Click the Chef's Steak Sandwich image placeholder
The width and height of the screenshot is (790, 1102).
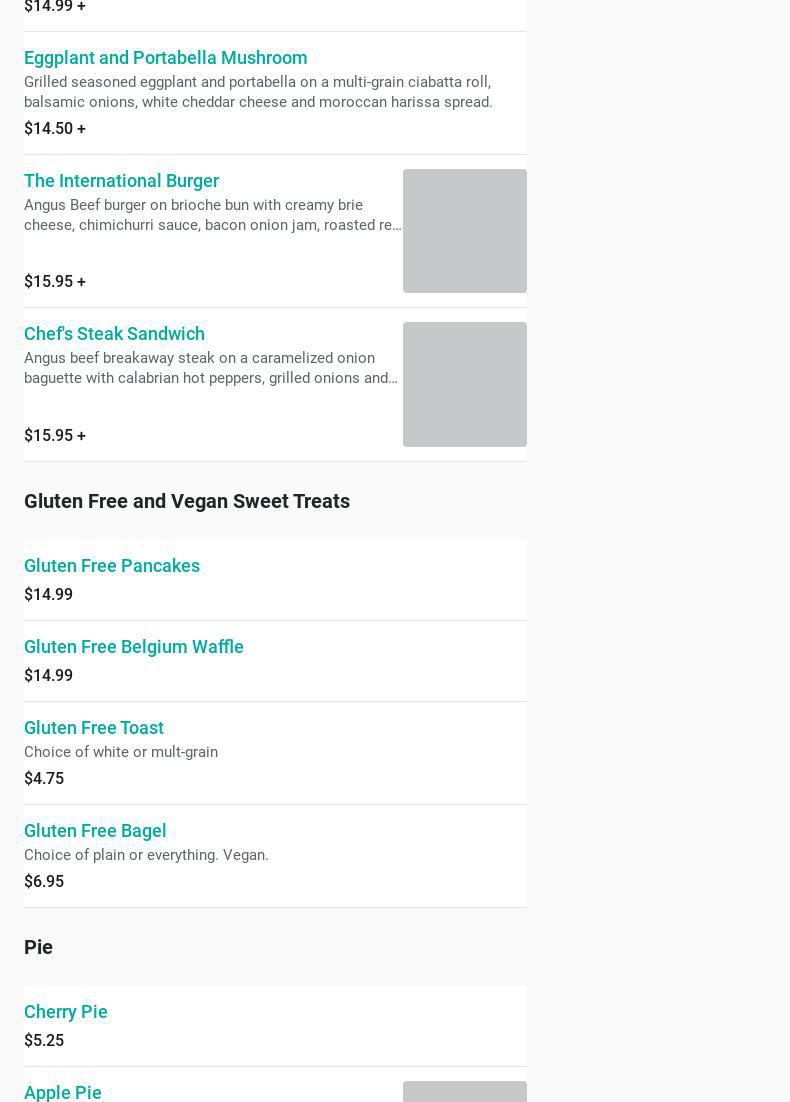point(464,384)
